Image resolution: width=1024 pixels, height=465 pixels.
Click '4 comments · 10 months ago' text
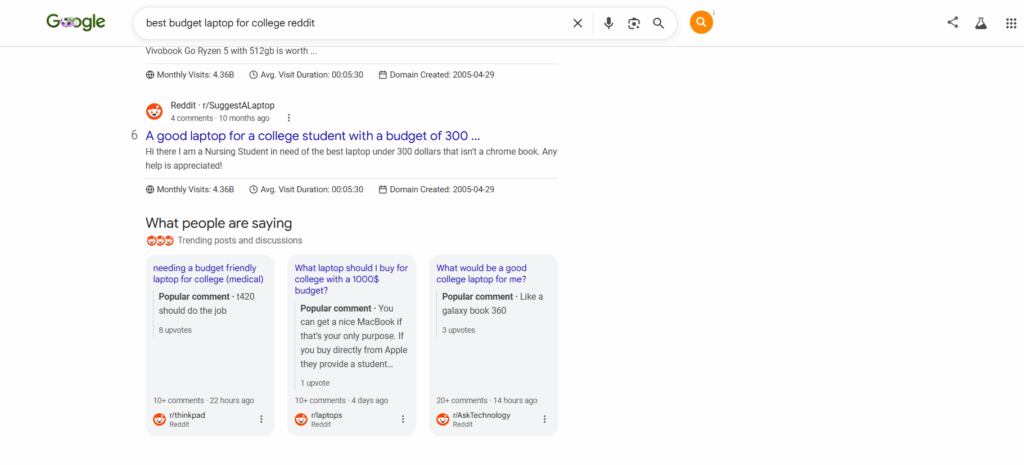(x=220, y=118)
